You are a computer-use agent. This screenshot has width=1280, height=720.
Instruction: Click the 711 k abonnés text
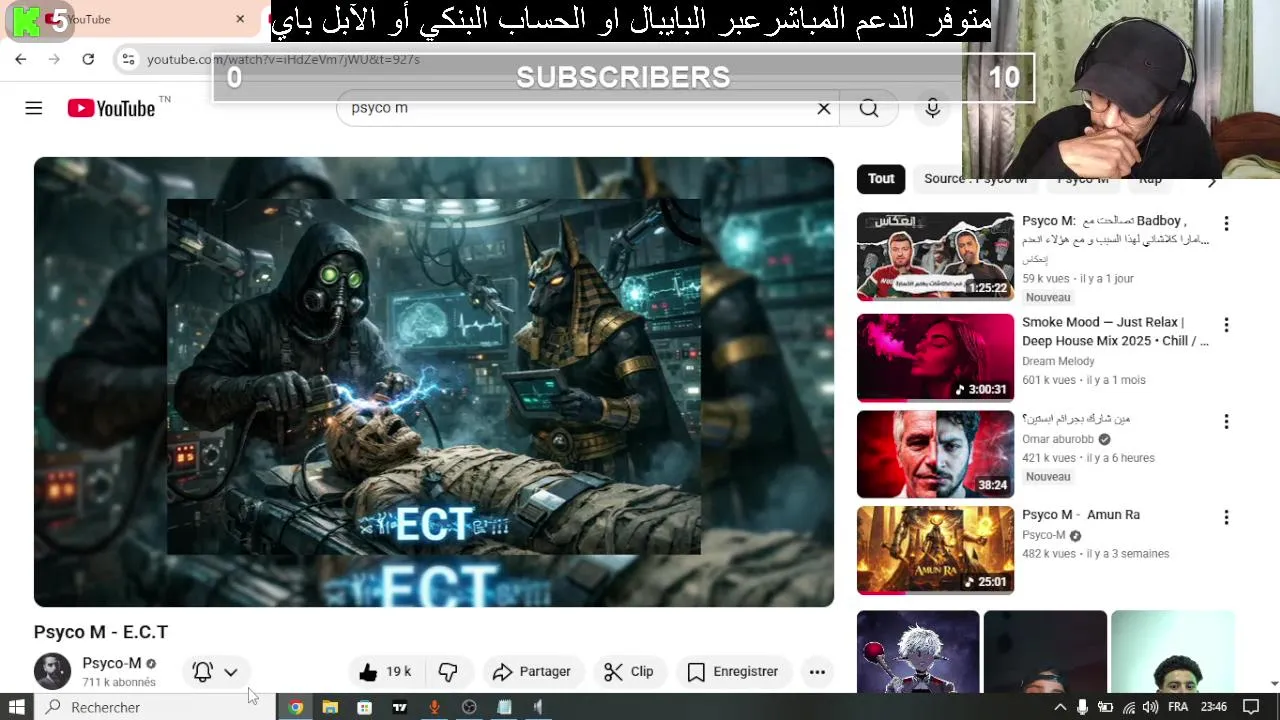[119, 682]
